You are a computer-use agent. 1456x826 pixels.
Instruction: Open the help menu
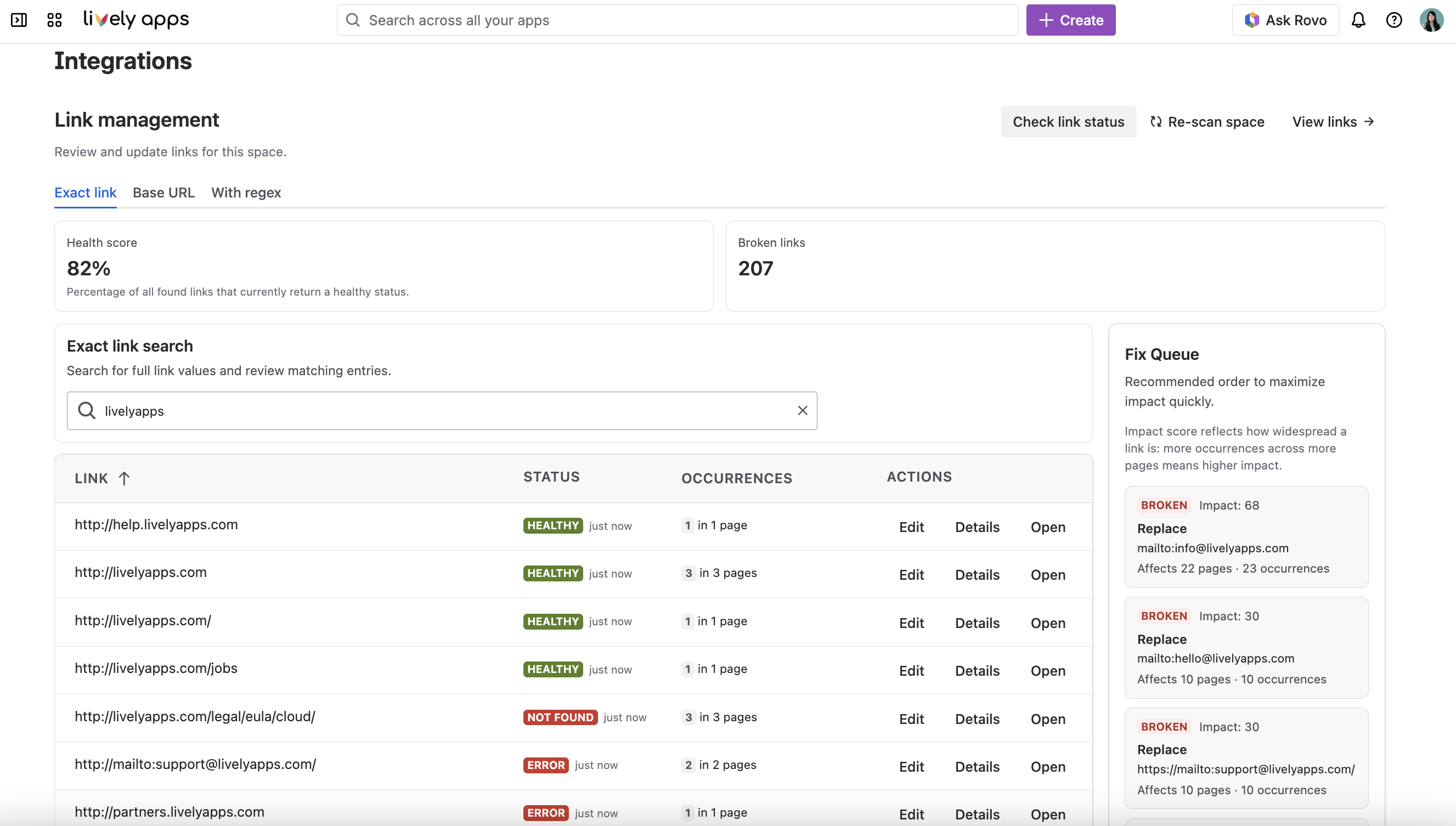click(x=1394, y=20)
